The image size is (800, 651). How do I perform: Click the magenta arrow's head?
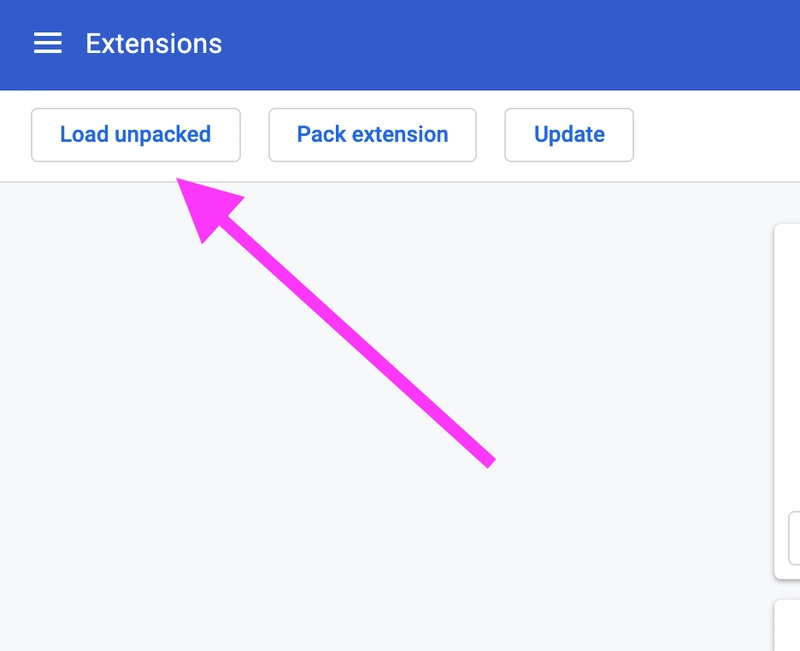[x=207, y=207]
